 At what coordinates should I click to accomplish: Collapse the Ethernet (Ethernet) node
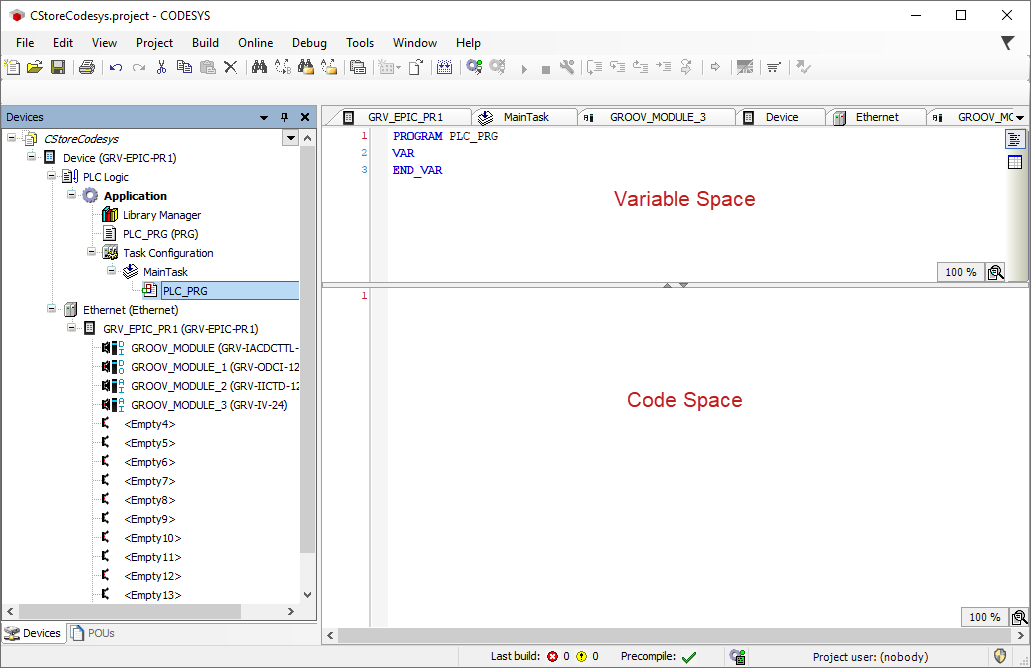51,308
